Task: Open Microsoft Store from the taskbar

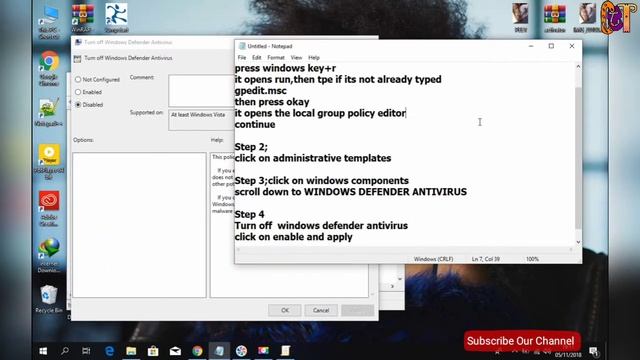Action: point(153,351)
